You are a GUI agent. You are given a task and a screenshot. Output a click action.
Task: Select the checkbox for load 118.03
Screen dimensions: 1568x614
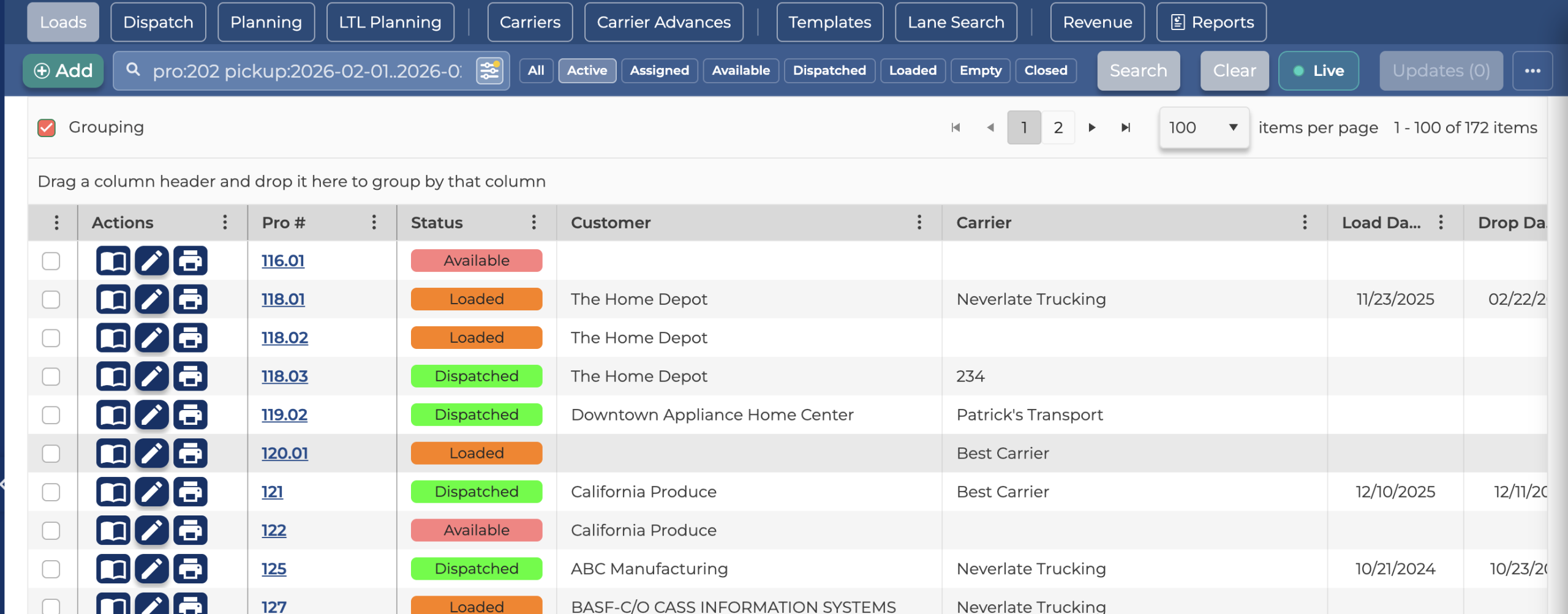point(51,376)
